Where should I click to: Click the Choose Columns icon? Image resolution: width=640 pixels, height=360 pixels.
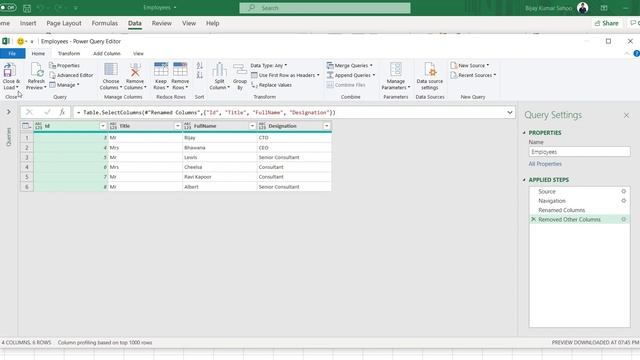pyautogui.click(x=111, y=70)
